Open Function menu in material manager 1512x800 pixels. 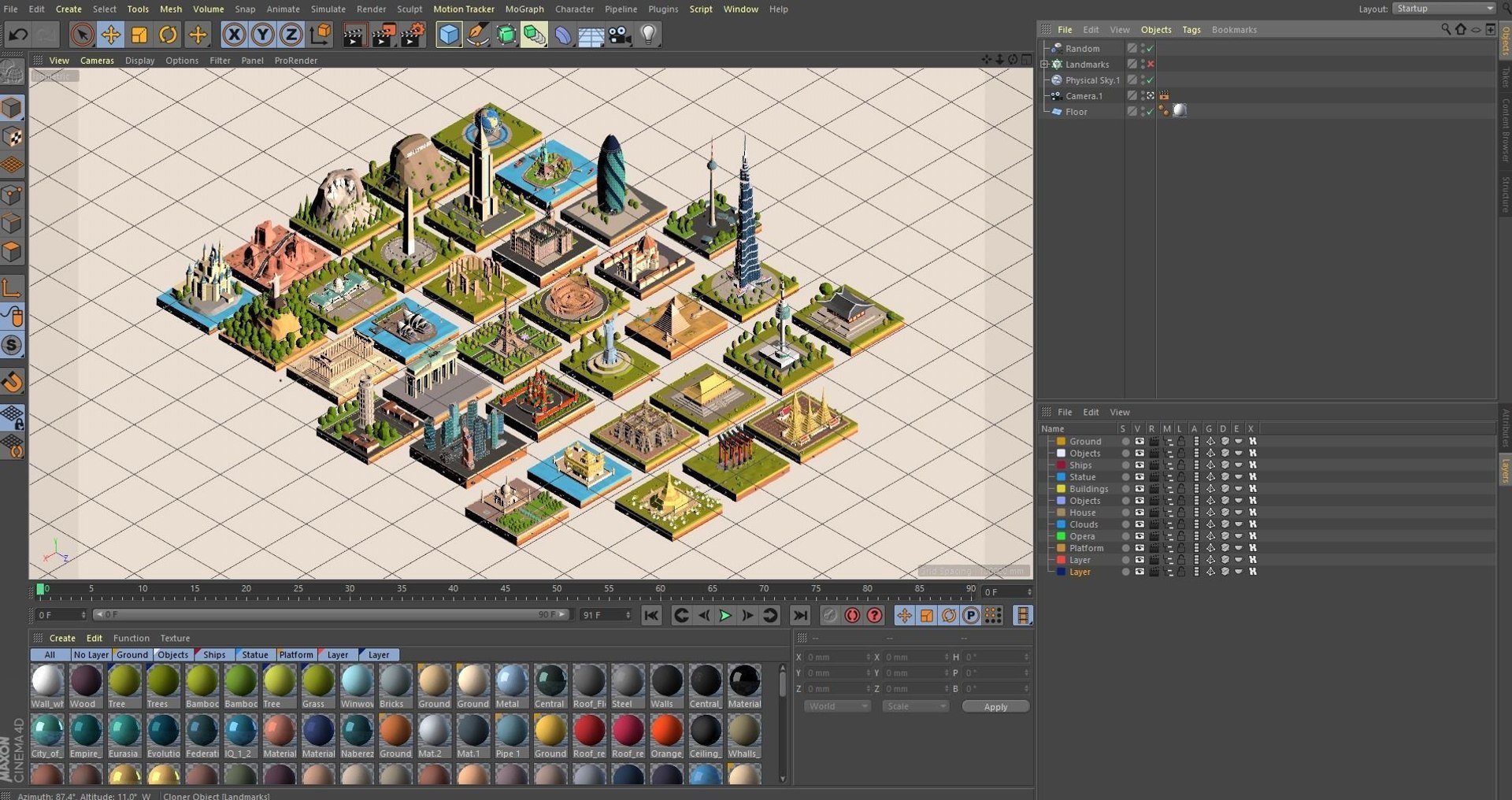click(x=131, y=639)
